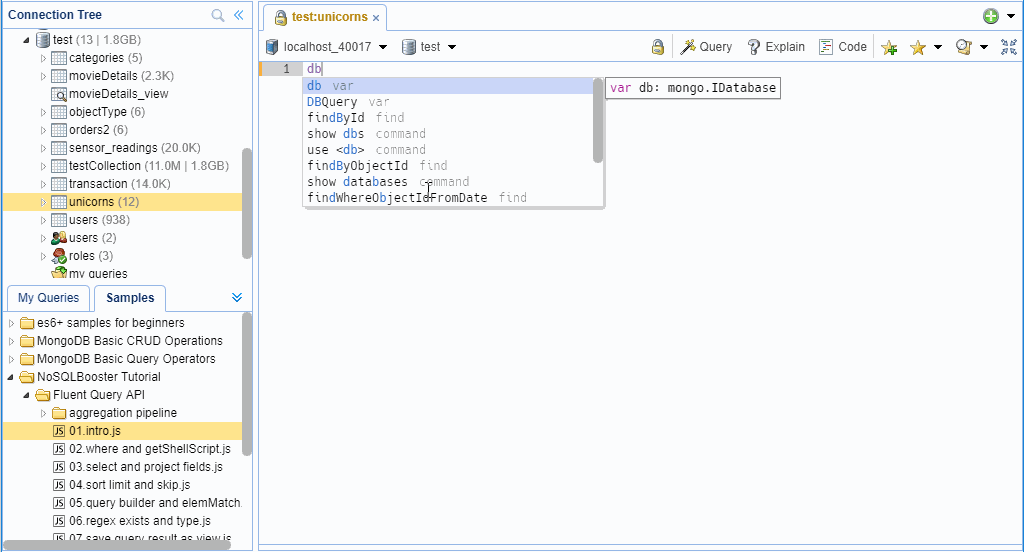Run the Query wand button
Image resolution: width=1024 pixels, height=552 pixels.
(706, 47)
